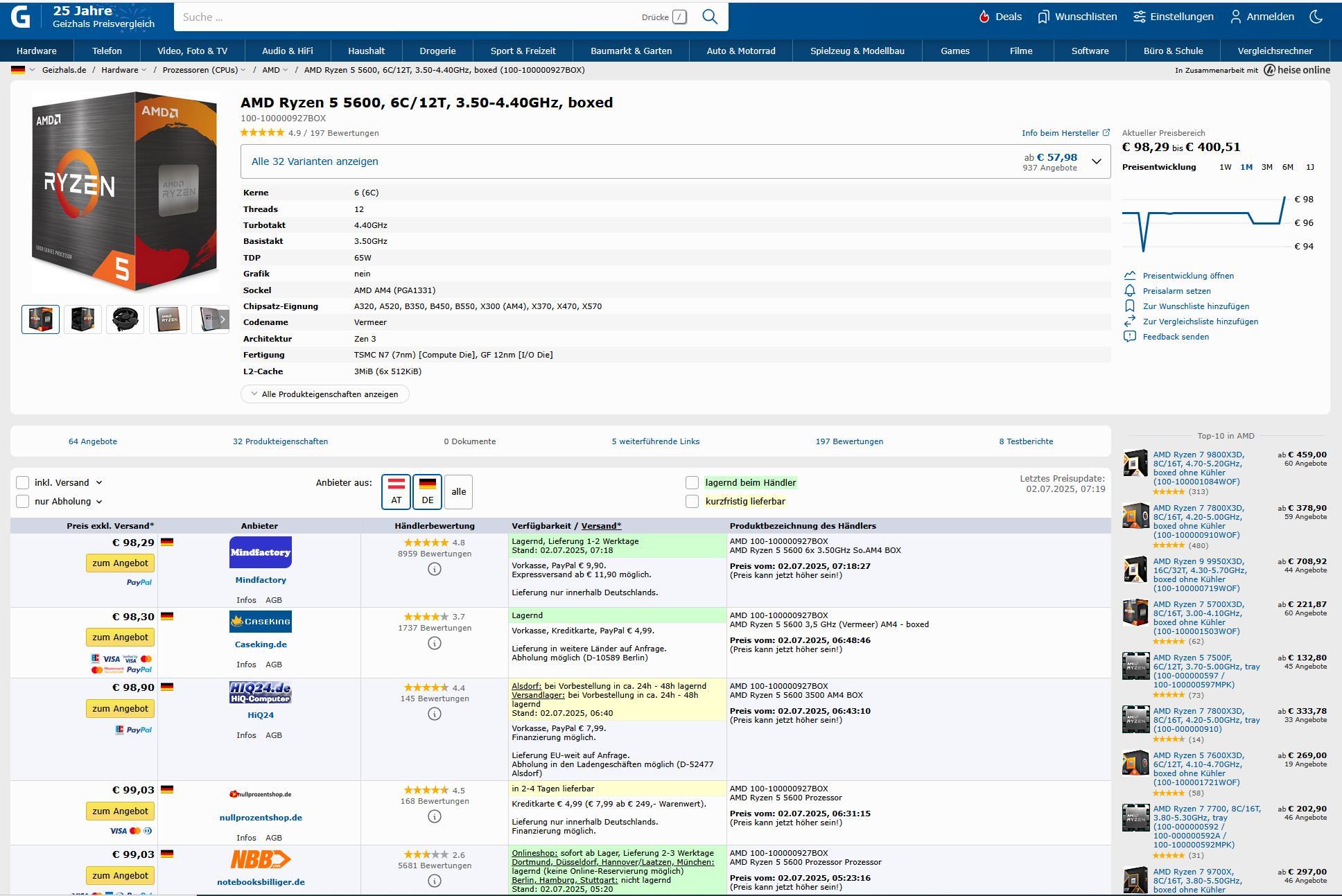
Task: Open inkl. Versand dropdown arrow
Action: point(99,482)
